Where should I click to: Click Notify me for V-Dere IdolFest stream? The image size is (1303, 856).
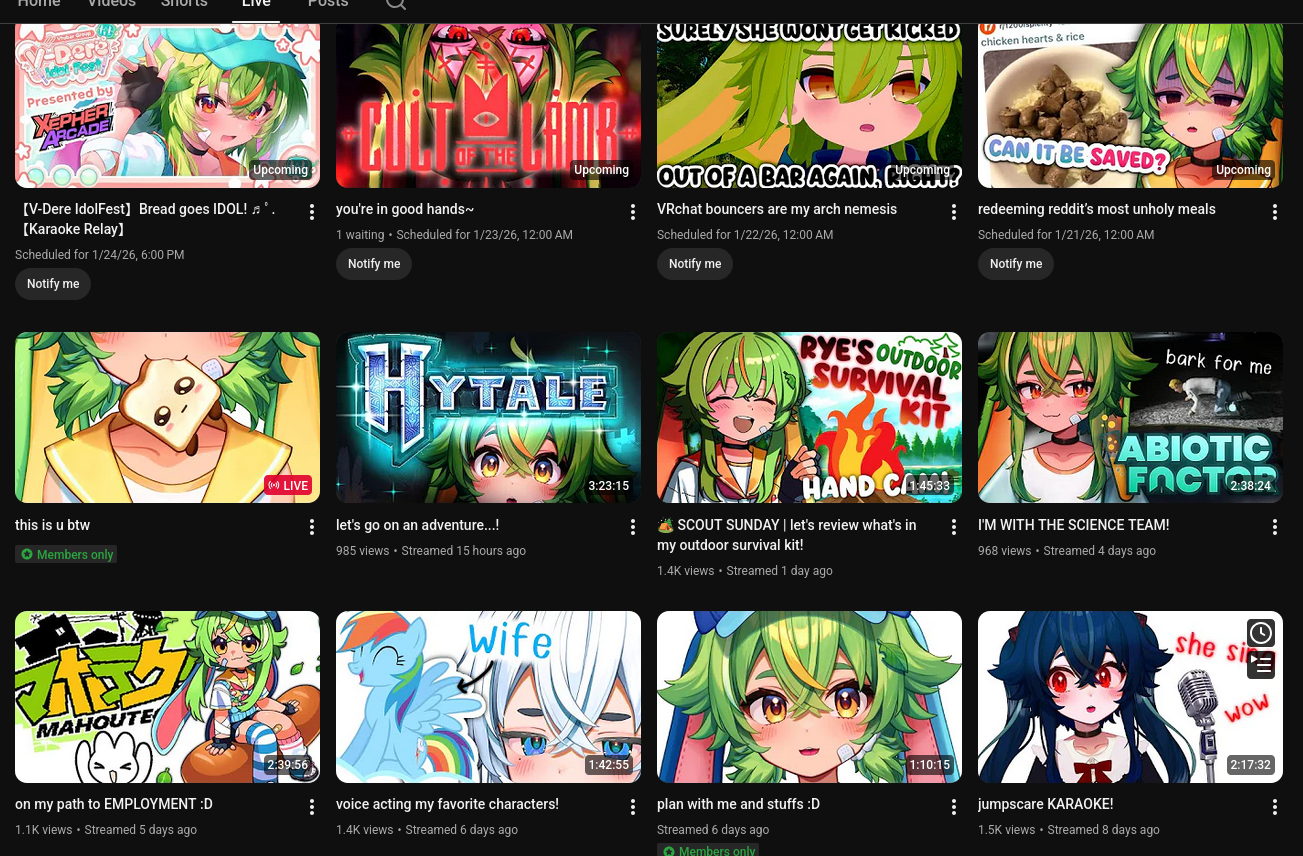pos(53,284)
